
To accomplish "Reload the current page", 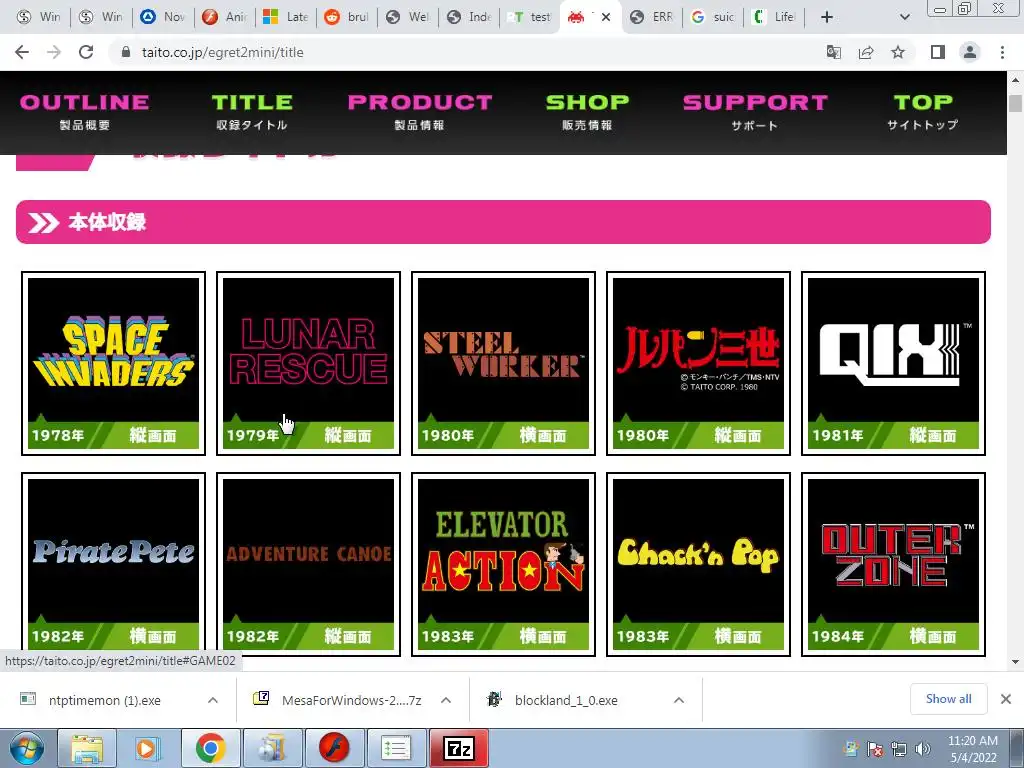I will (86, 52).
